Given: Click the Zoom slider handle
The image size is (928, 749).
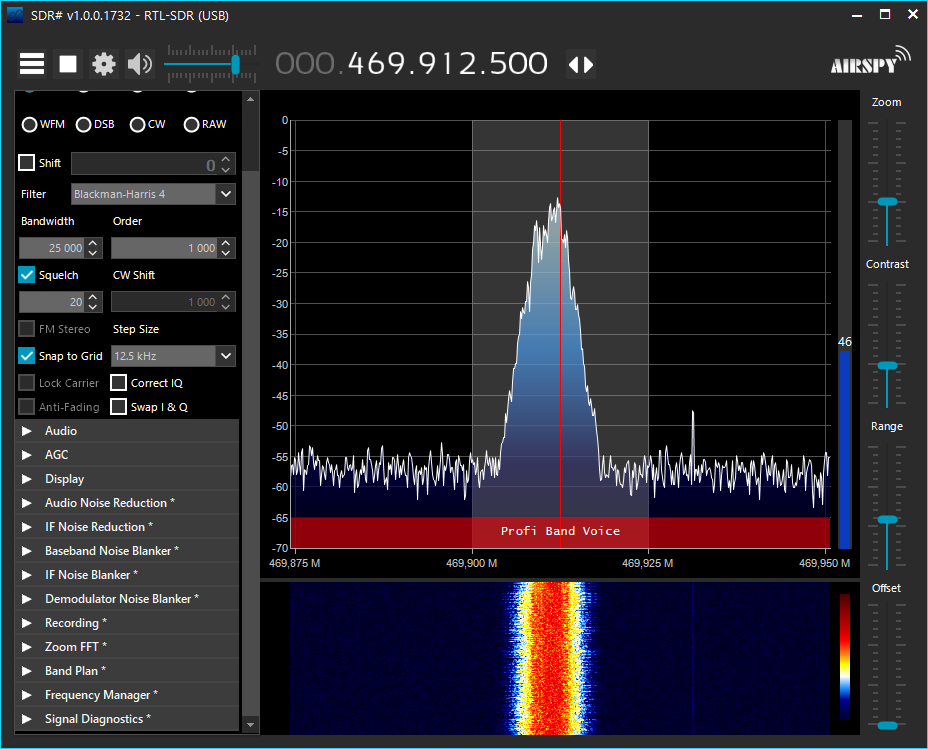Looking at the screenshot, I should click(887, 202).
